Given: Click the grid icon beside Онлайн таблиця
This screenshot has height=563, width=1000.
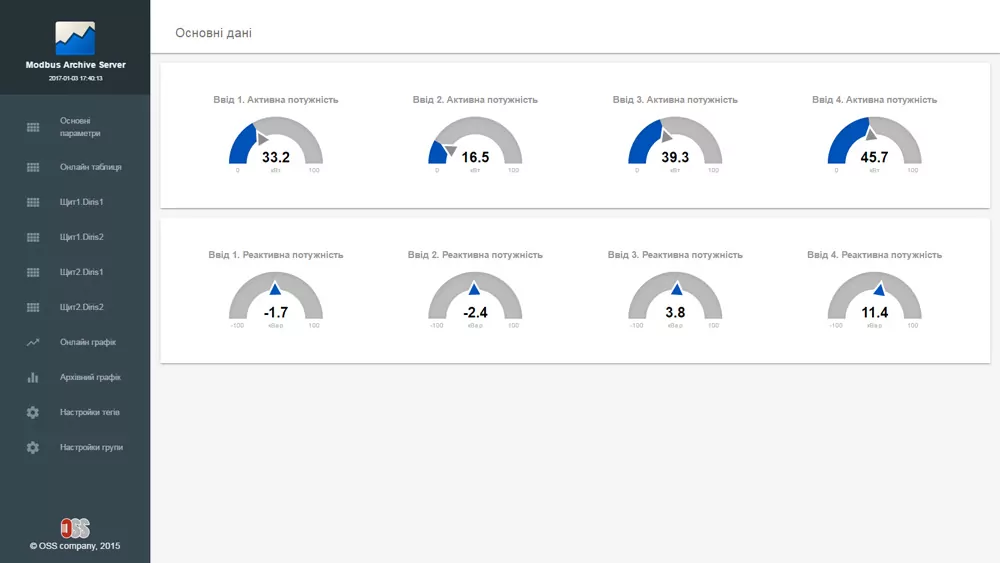Looking at the screenshot, I should click(33, 167).
